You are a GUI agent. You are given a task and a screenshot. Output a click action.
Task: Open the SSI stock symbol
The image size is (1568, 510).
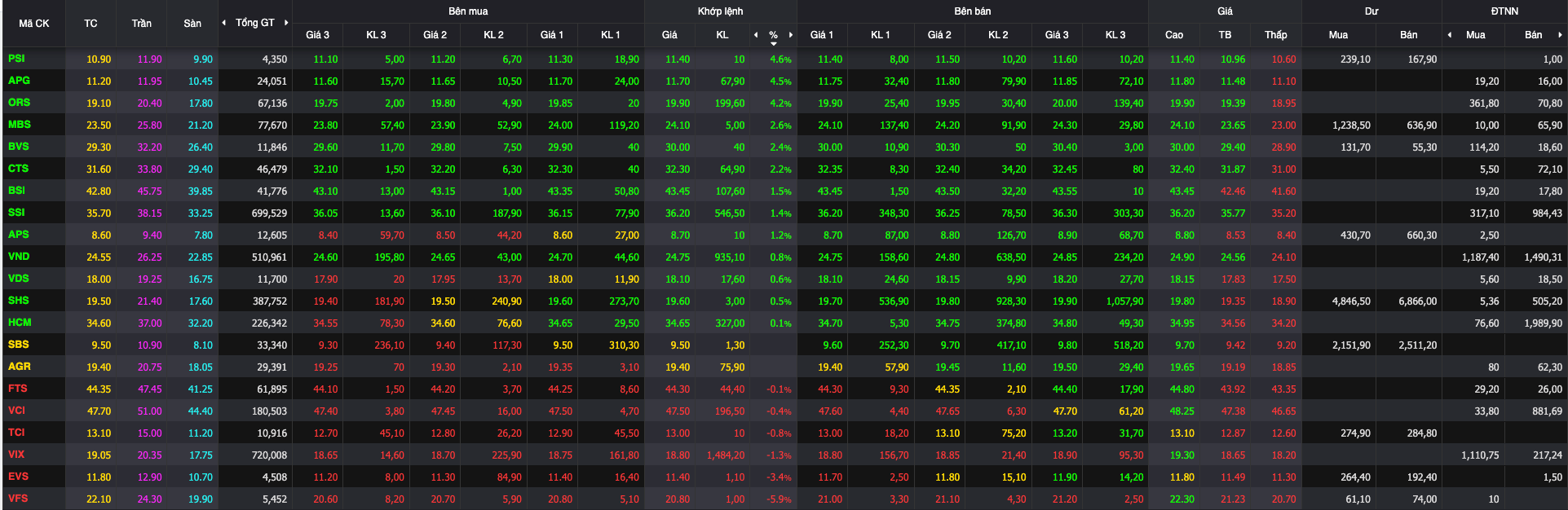pos(16,213)
